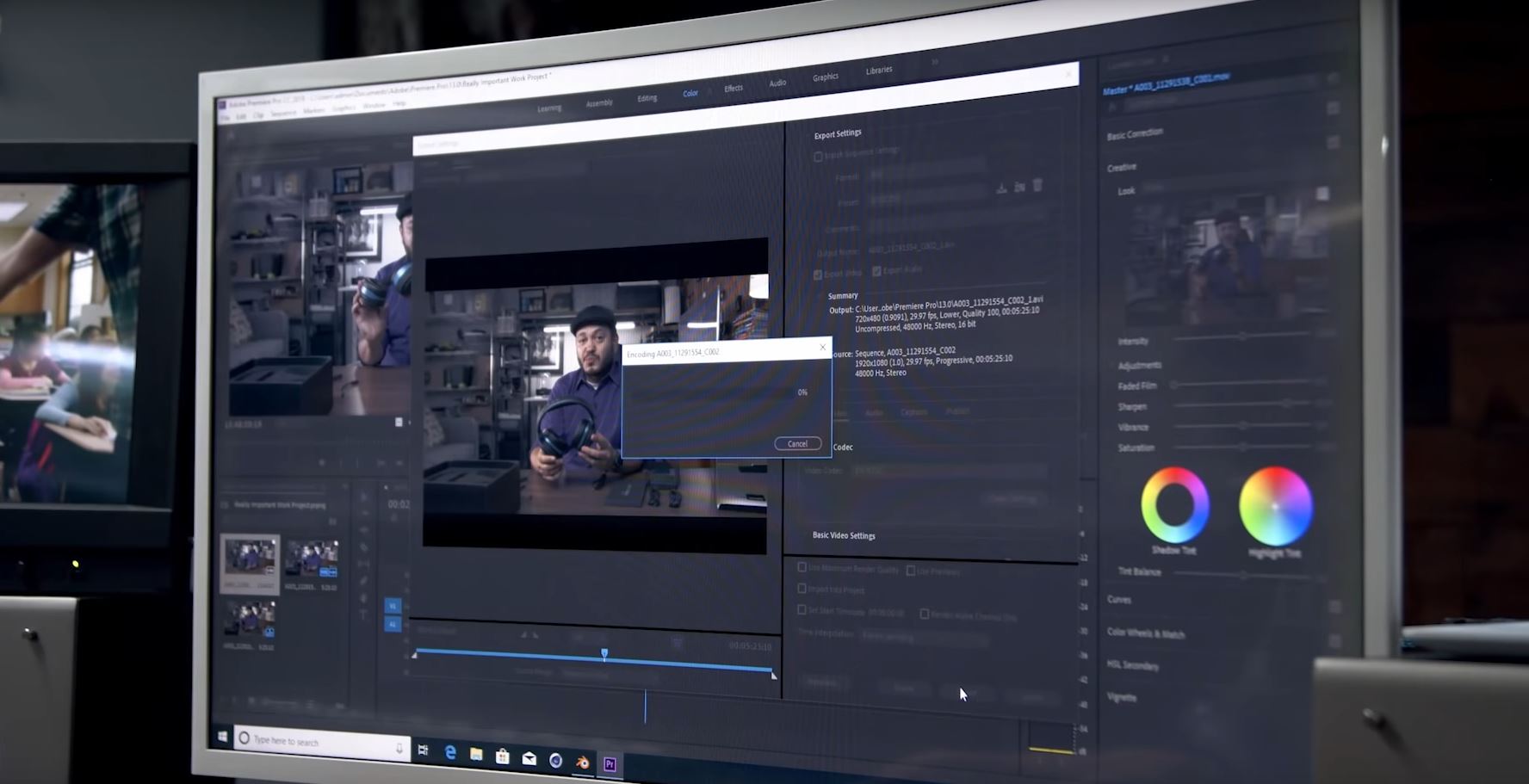Open the Graphics workspace tab
Image resolution: width=1529 pixels, height=784 pixels.
tap(826, 77)
